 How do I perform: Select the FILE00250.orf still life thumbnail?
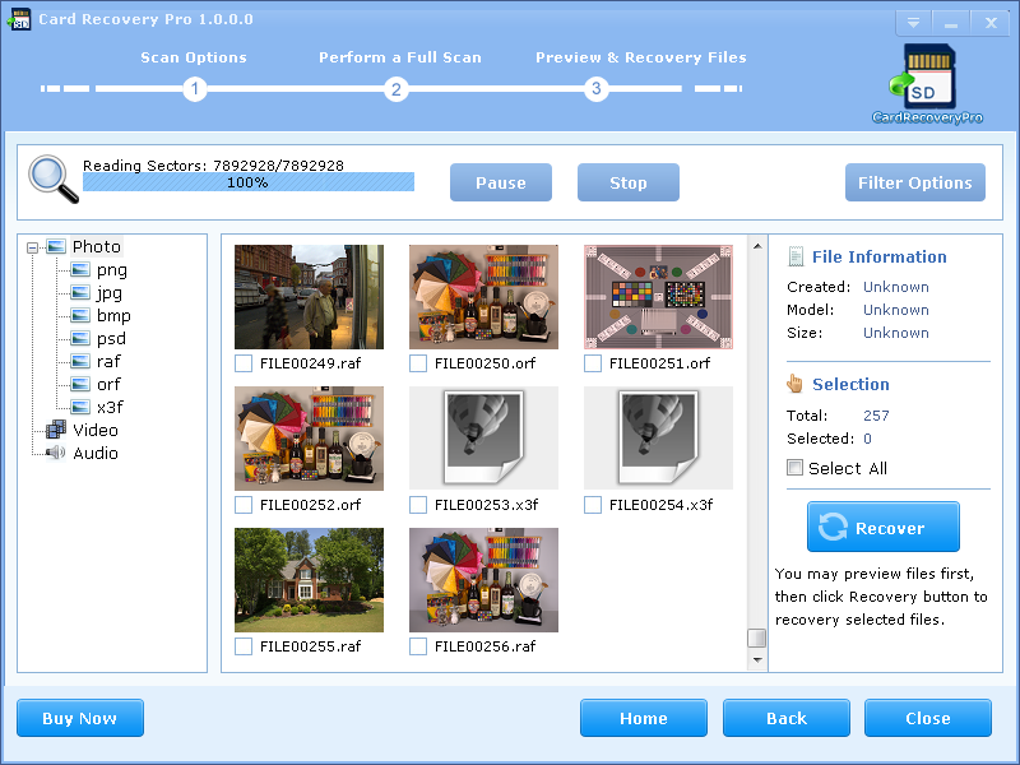pos(483,297)
